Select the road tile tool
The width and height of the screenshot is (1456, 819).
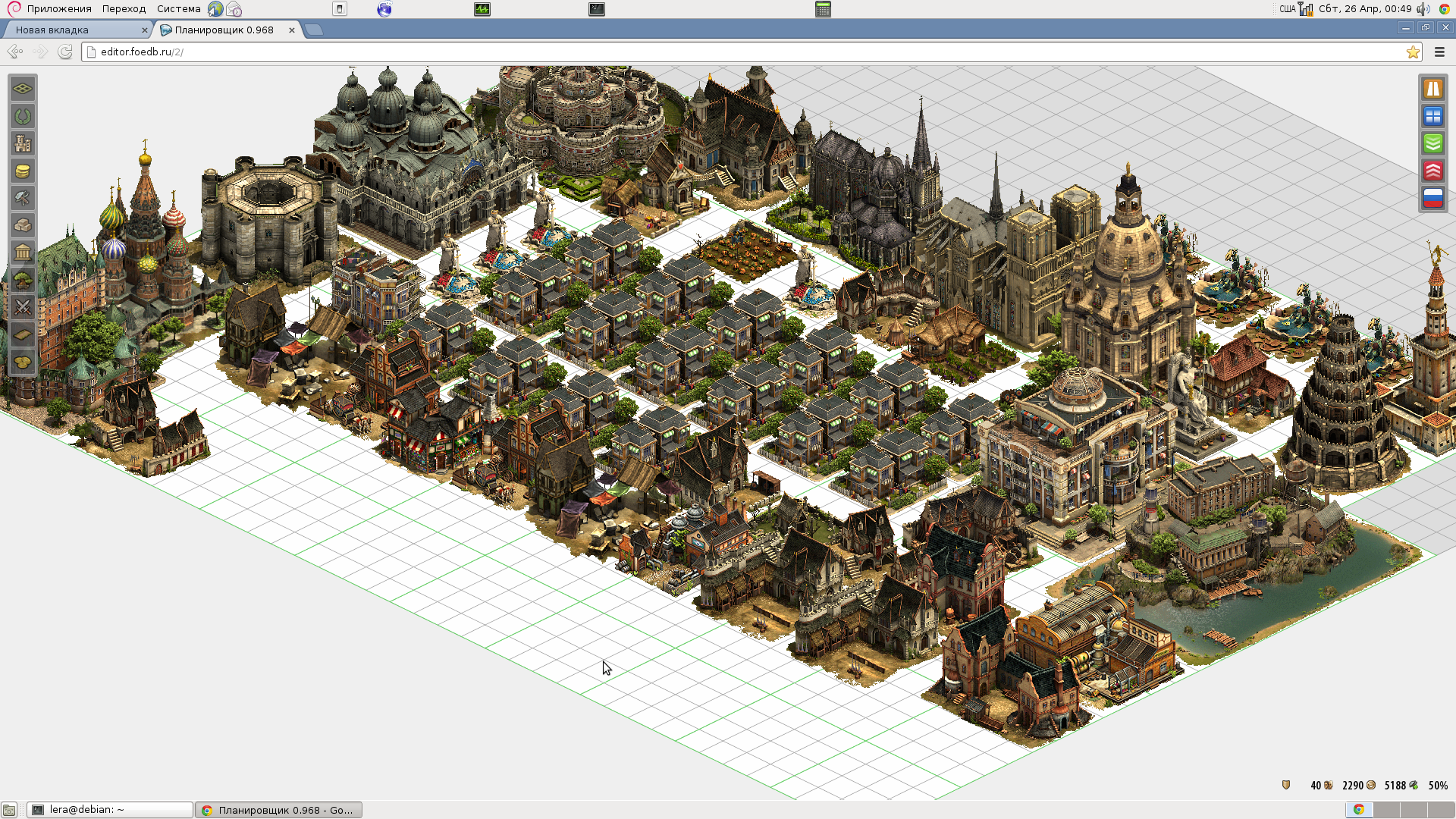[x=23, y=334]
